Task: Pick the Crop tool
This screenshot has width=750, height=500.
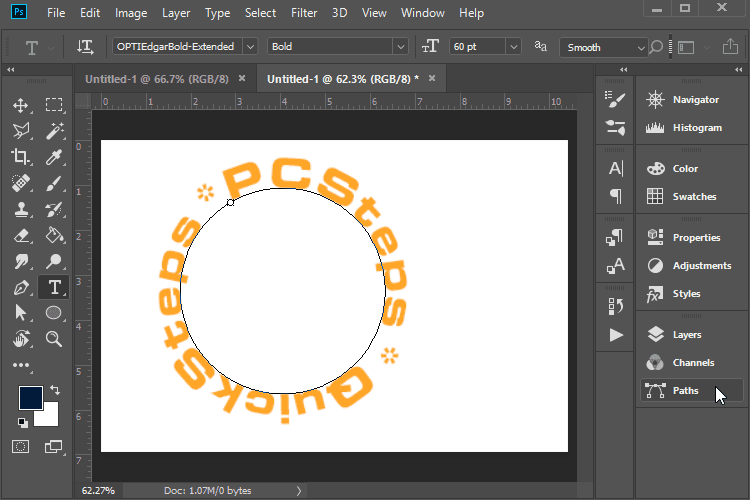Action: [21, 157]
